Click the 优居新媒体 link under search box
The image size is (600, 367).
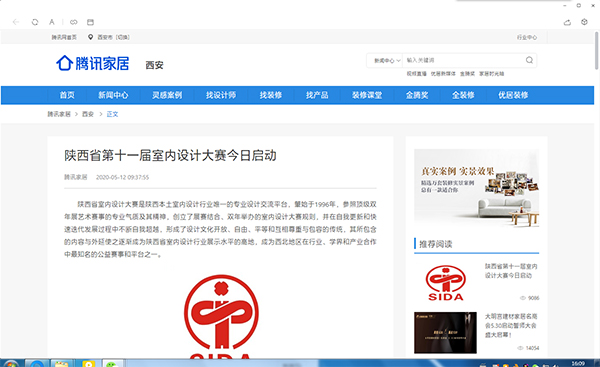tap(443, 73)
